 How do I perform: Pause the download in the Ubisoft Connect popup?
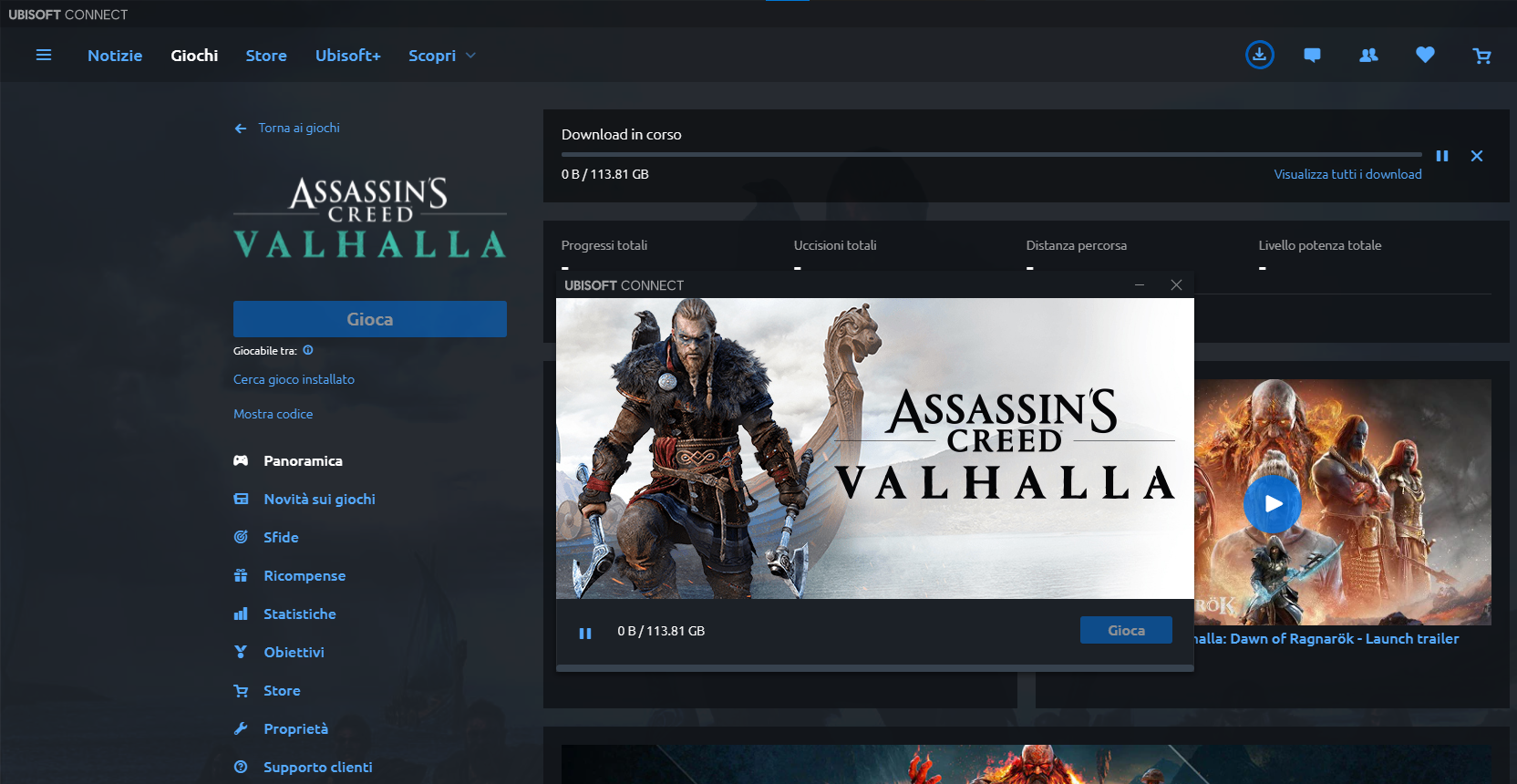click(585, 633)
